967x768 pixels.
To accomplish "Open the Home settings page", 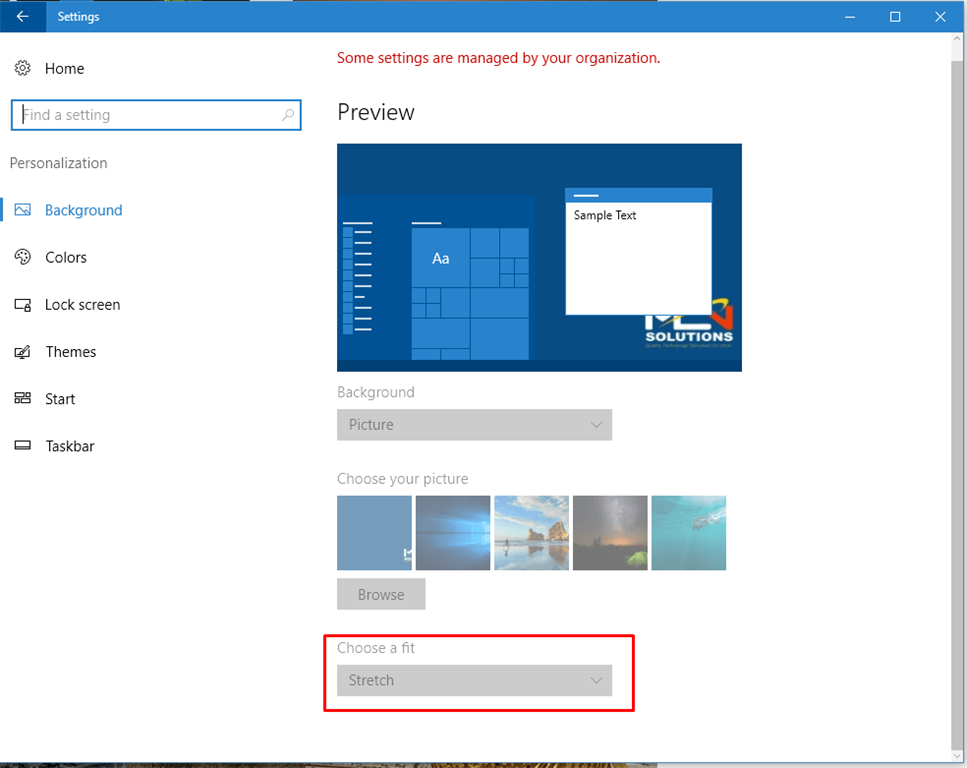I will (64, 68).
